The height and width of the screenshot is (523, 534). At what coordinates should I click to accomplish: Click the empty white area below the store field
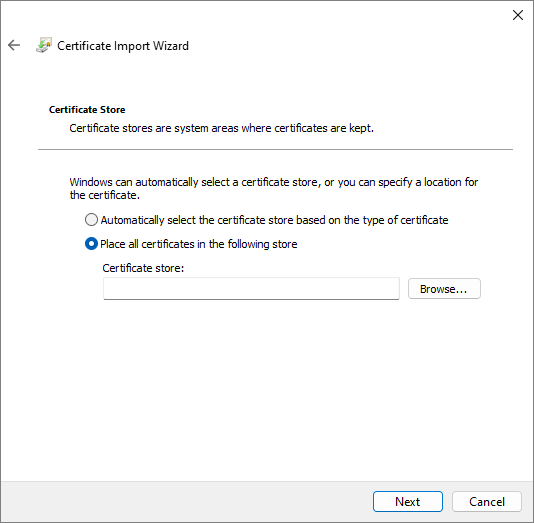click(267, 388)
